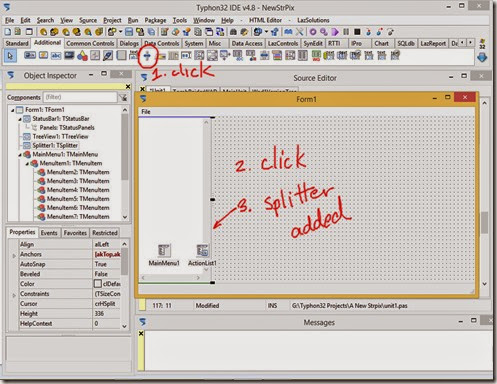Click the New Unit toolbar icon
Image resolution: width=497 pixels, height=384 pixels.
click(8, 32)
